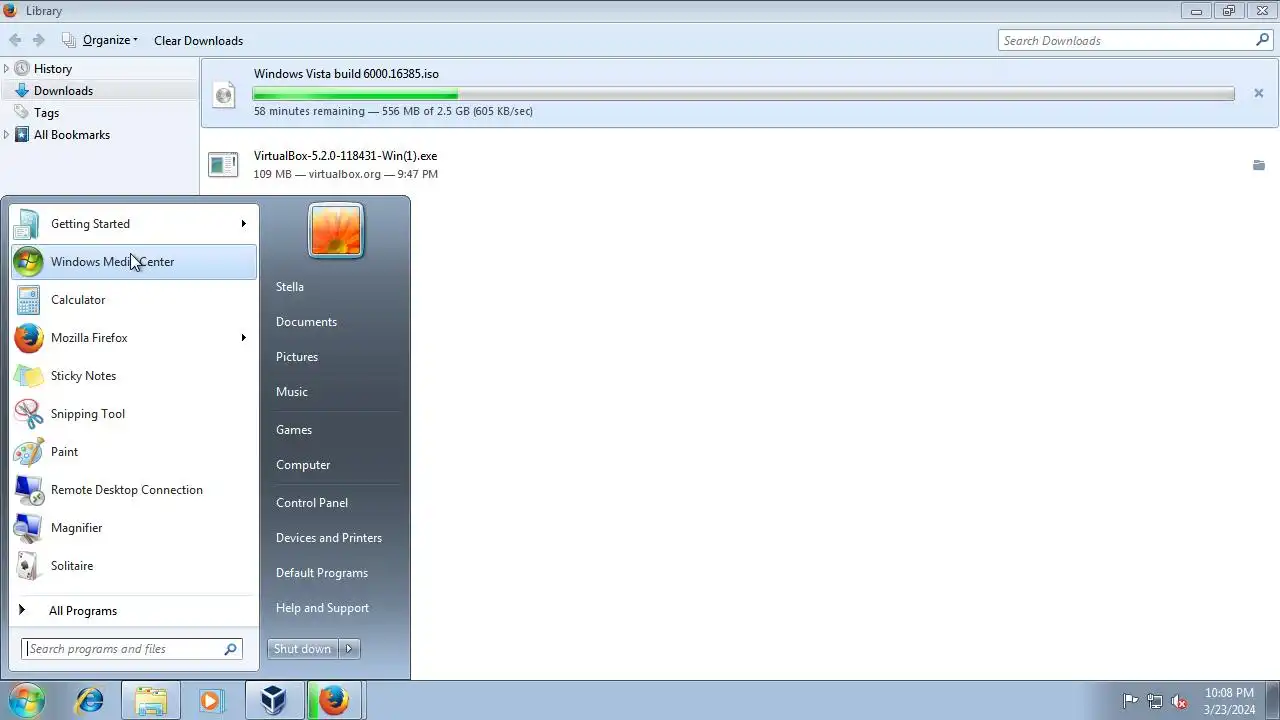This screenshot has width=1280, height=720.
Task: Open Devices and Printers
Action: (329, 538)
